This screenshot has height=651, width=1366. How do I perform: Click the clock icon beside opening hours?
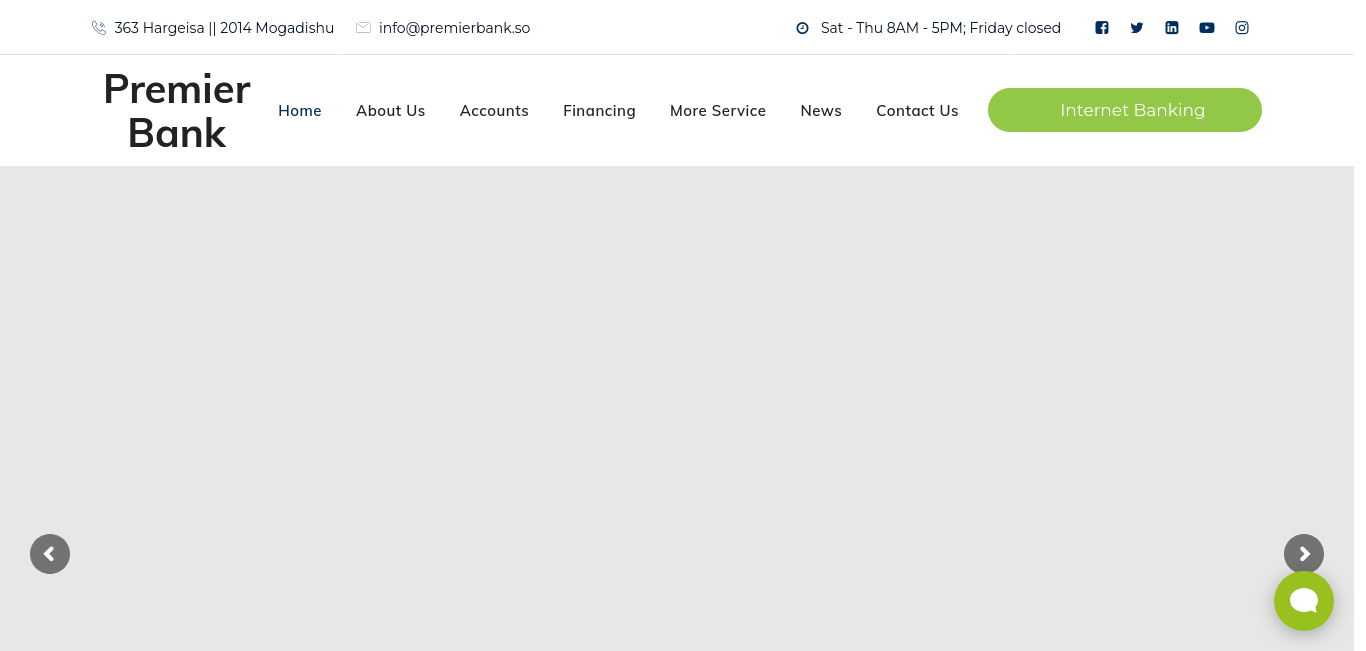point(802,28)
